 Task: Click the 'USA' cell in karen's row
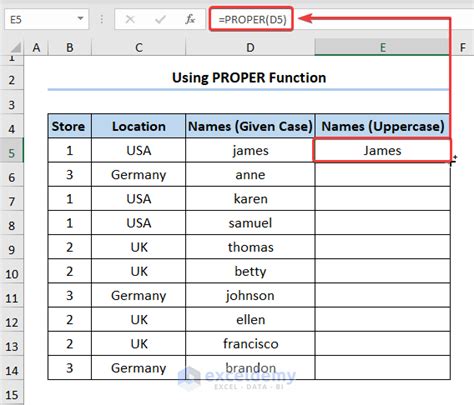pyautogui.click(x=139, y=199)
